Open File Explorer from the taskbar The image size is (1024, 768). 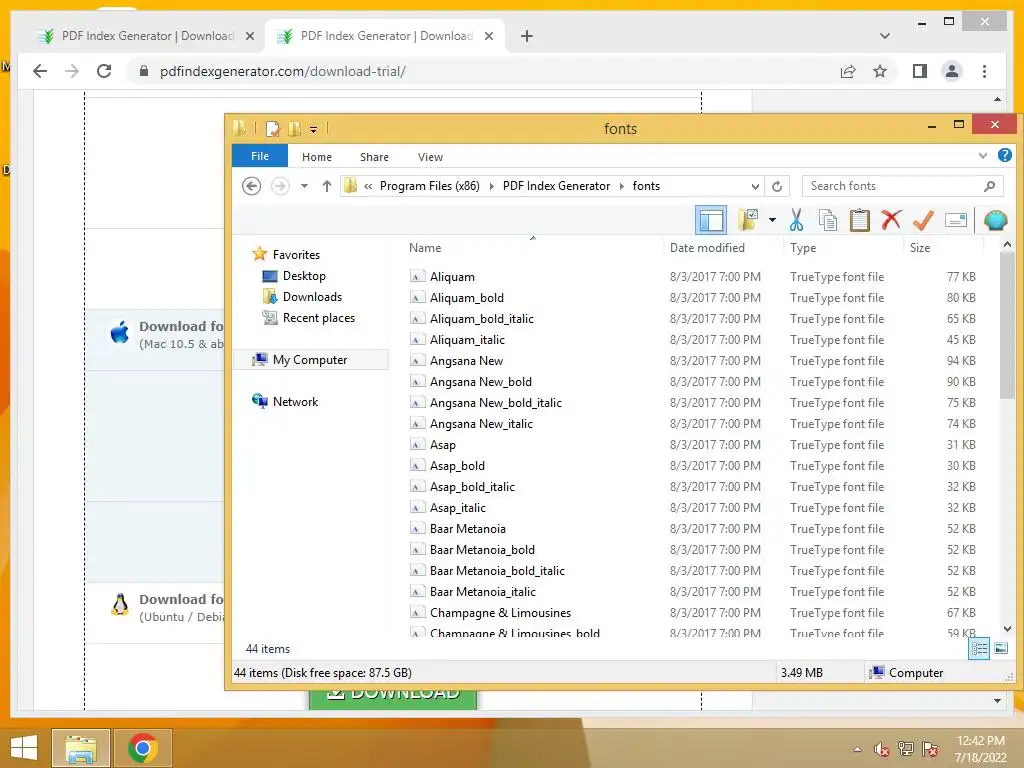[80, 748]
